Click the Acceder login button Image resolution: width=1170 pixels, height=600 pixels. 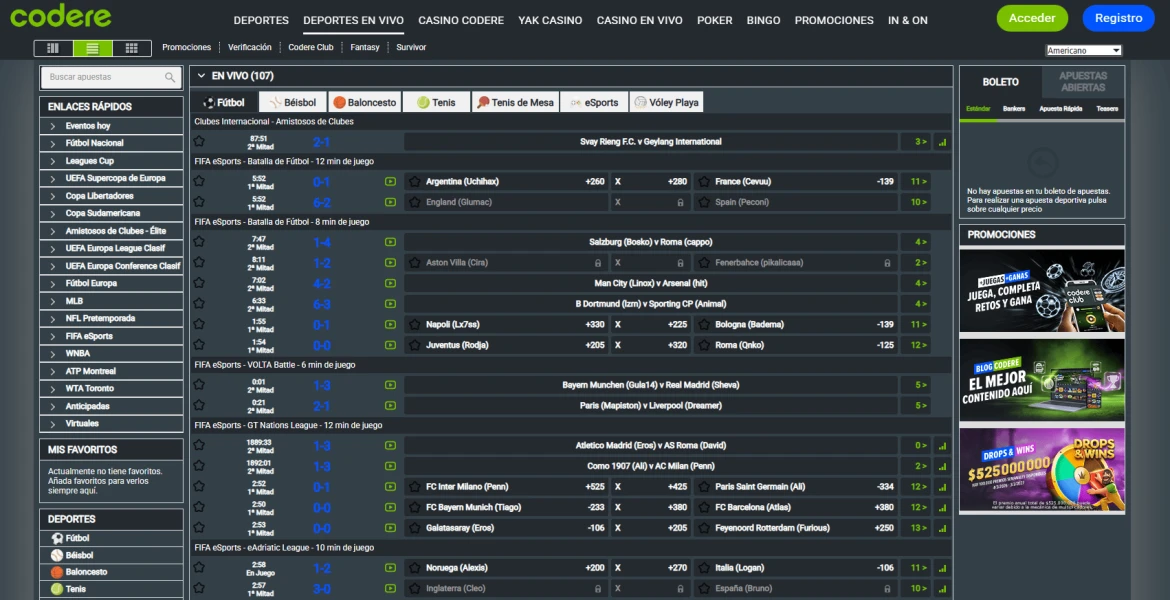click(x=1032, y=18)
